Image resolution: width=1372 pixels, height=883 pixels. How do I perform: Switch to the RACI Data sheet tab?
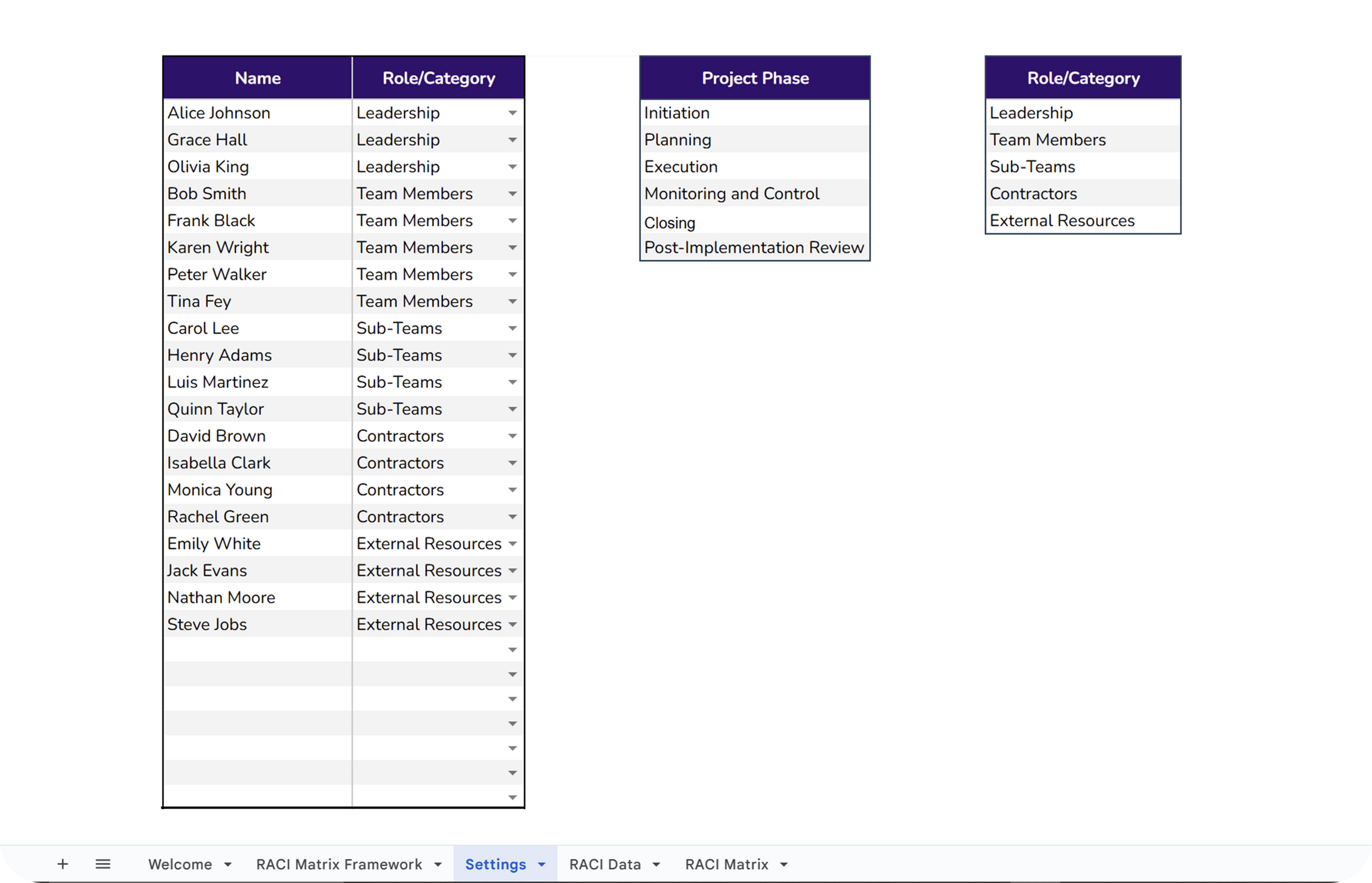click(x=605, y=864)
